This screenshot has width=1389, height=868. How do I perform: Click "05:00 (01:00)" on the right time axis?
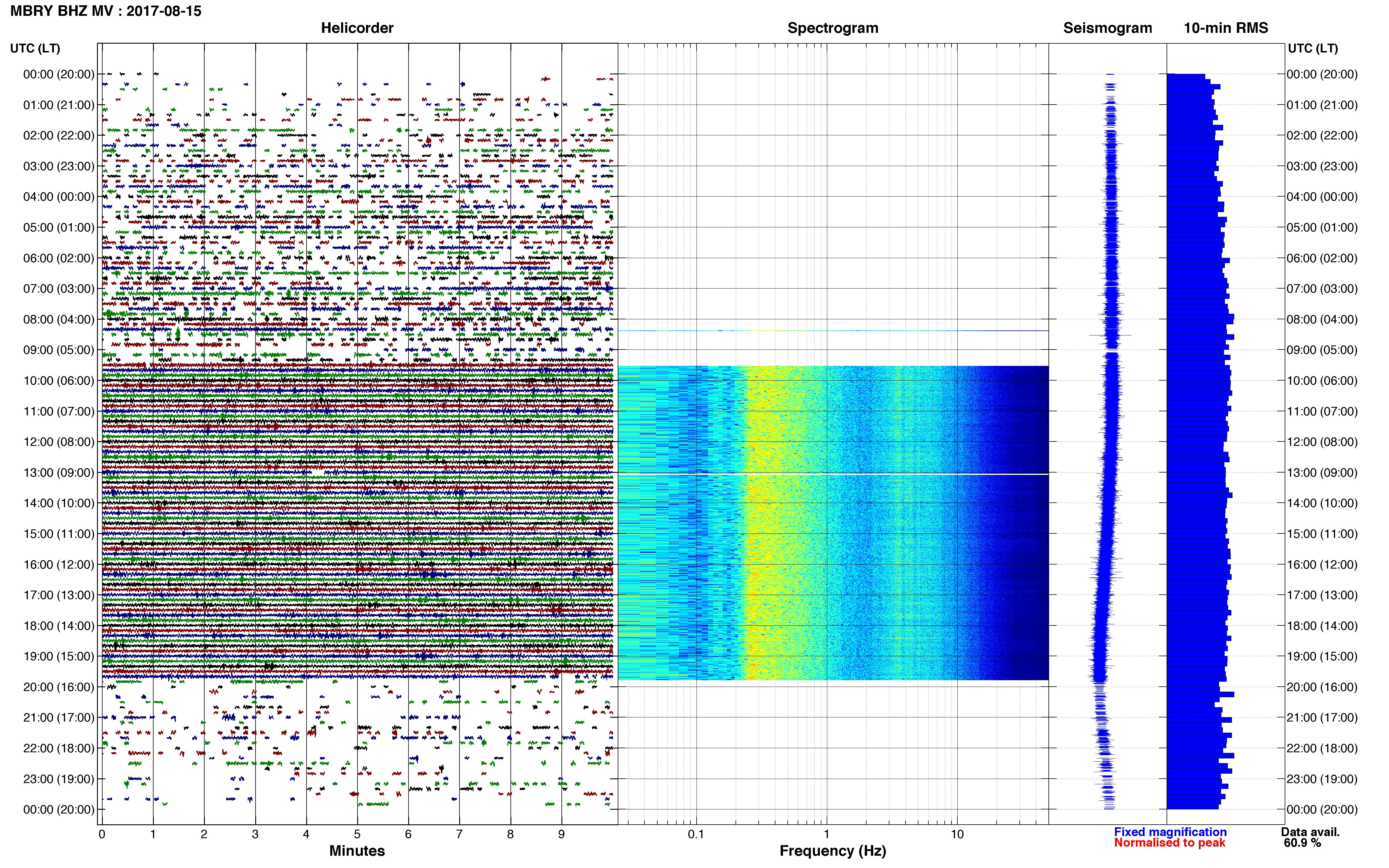tap(1322, 227)
